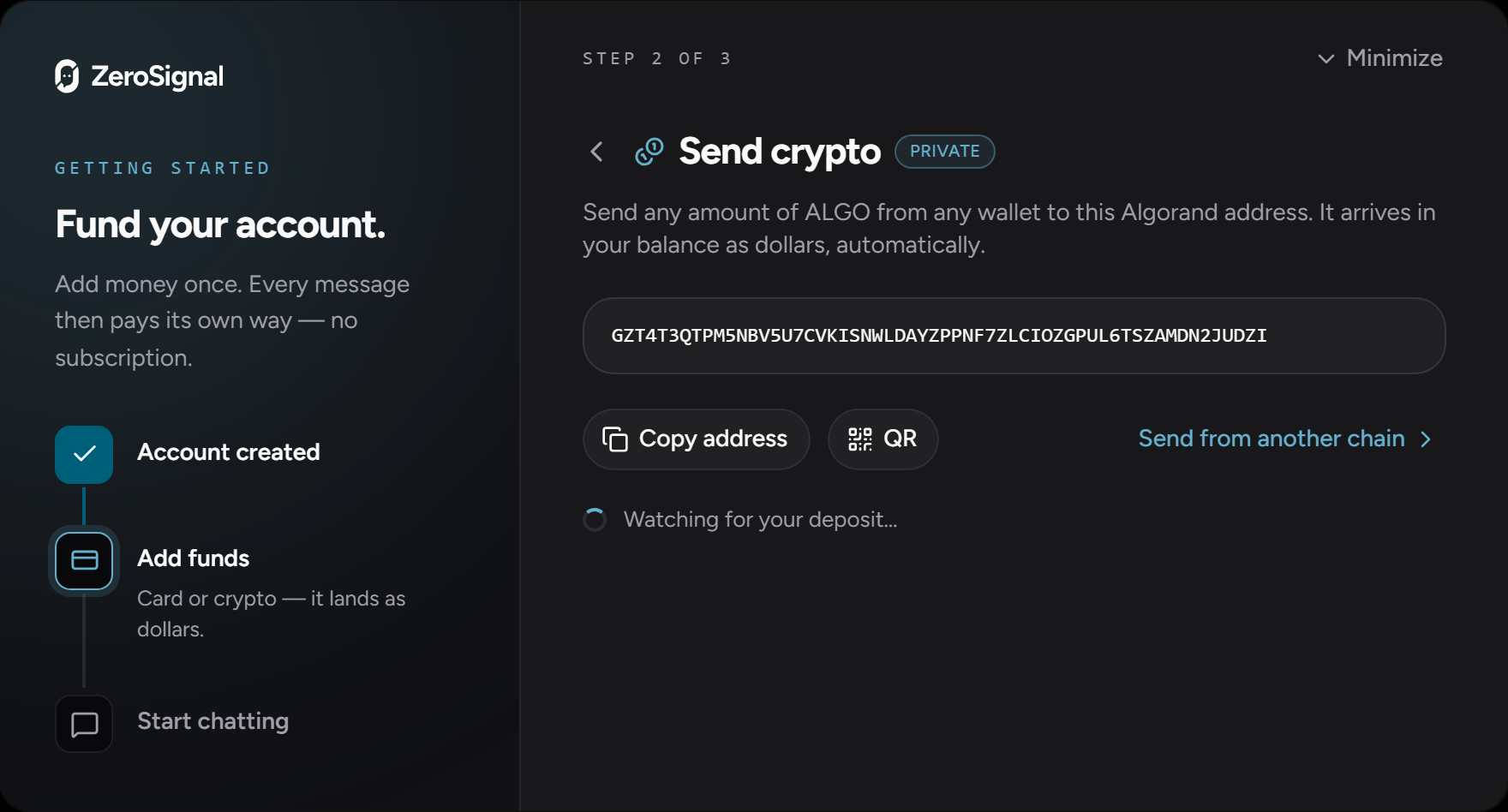Collapse the panel using the Minimize chevron
Viewport: 1508px width, 812px height.
[1326, 59]
